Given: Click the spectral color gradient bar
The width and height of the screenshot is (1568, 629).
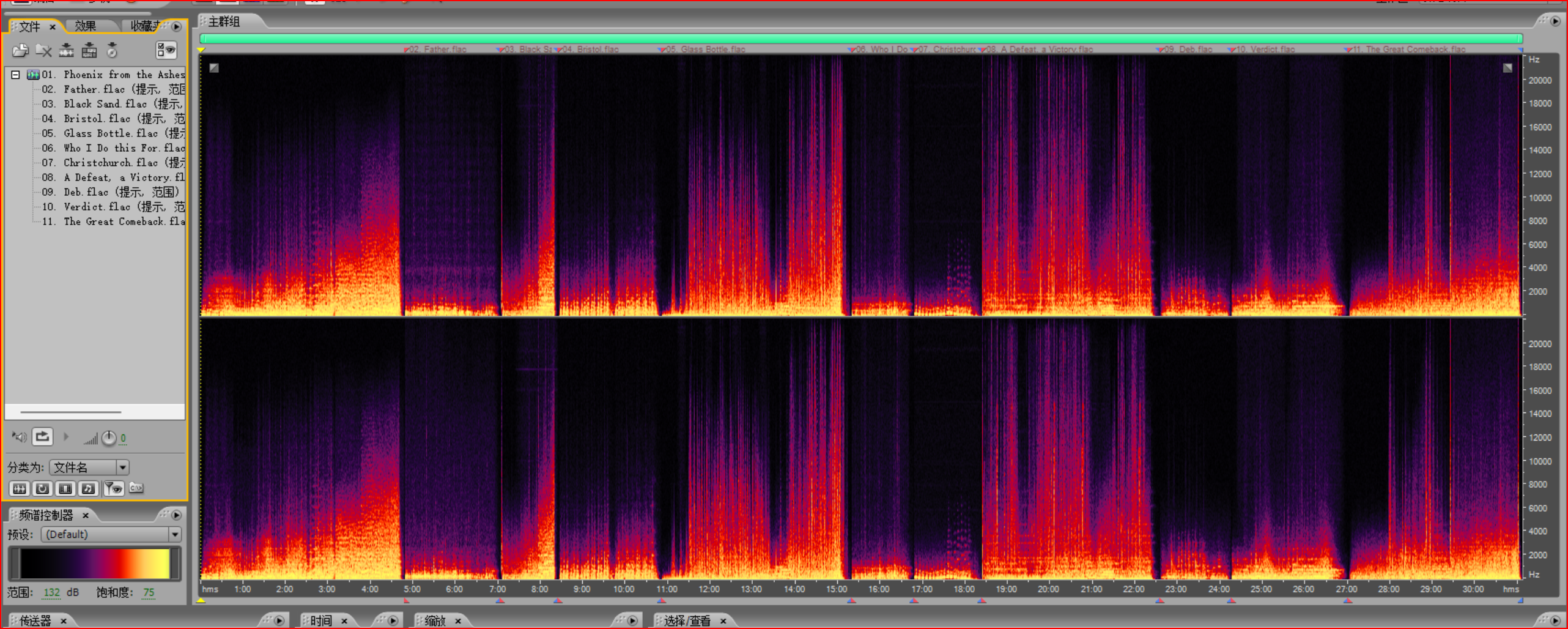Looking at the screenshot, I should [x=94, y=564].
